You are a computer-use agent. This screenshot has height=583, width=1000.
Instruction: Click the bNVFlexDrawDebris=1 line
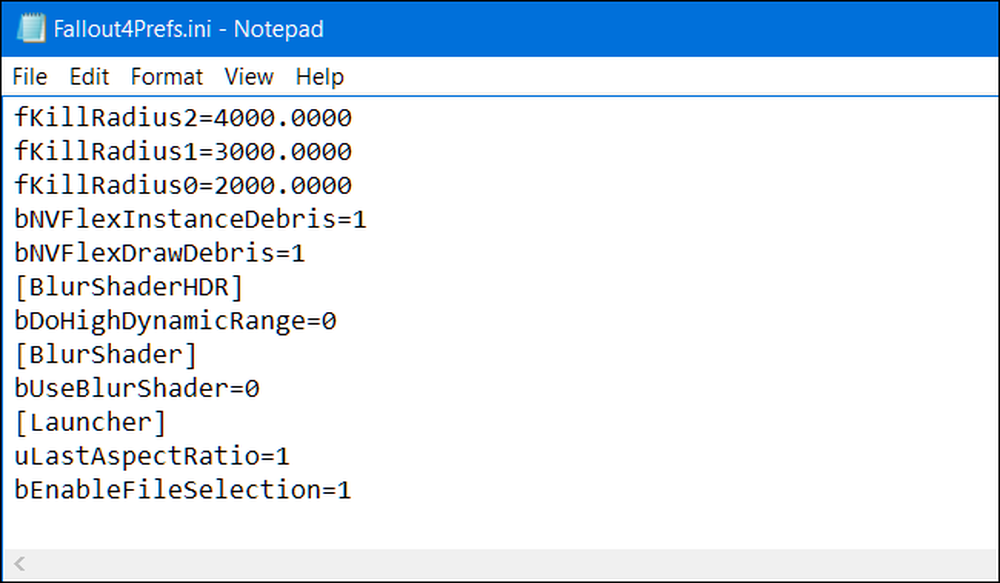[160, 253]
